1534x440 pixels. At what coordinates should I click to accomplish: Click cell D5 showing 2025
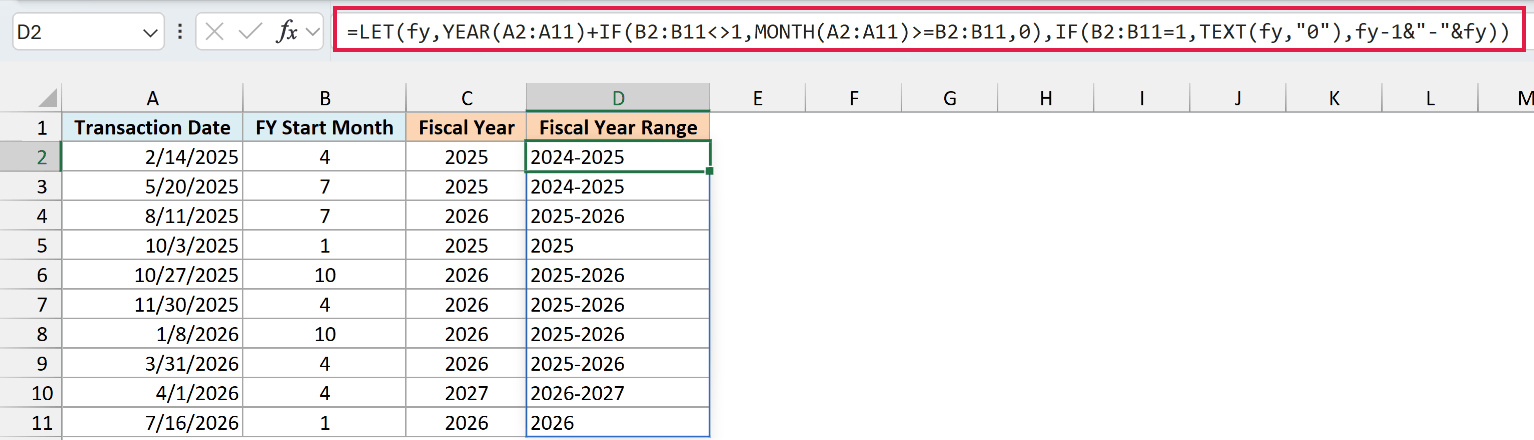[x=619, y=245]
